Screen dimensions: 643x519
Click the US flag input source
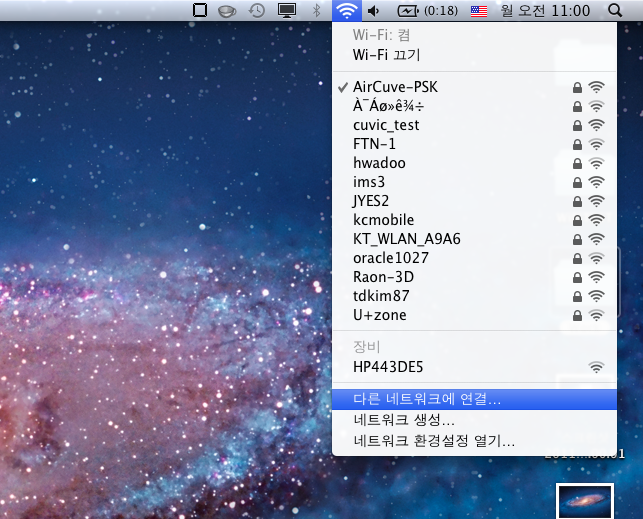pos(479,11)
